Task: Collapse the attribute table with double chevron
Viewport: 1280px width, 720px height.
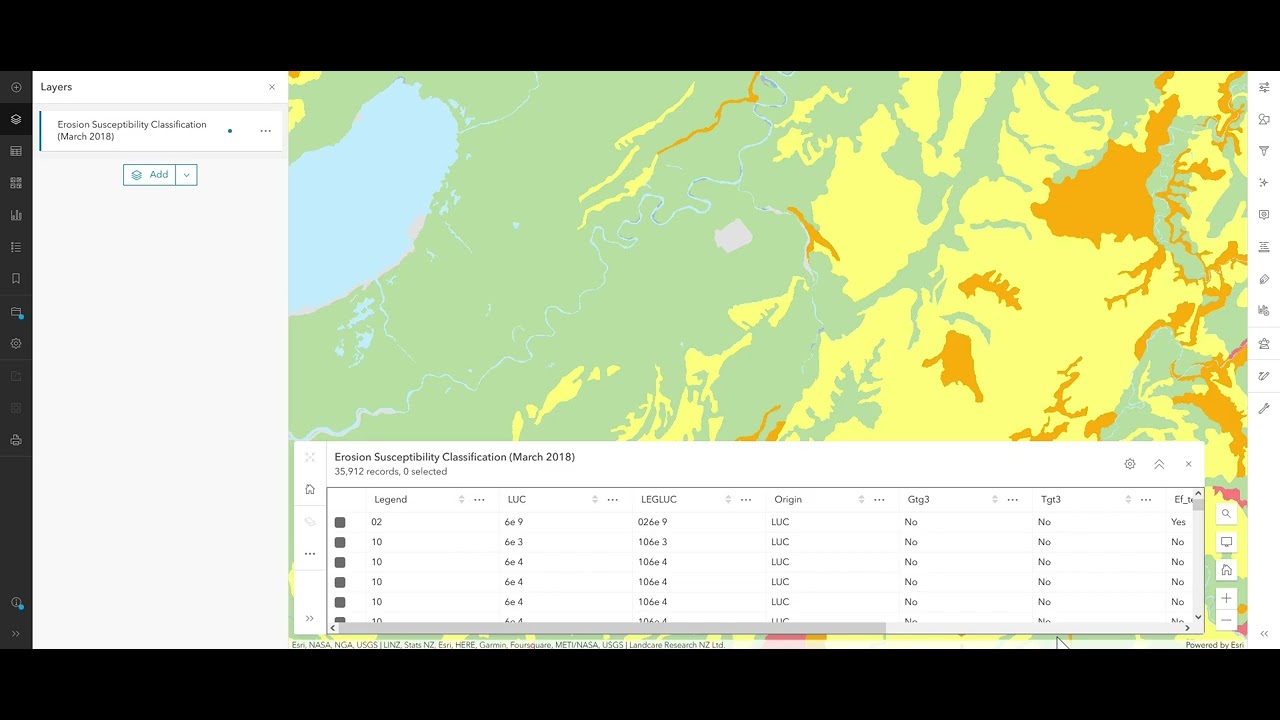Action: point(1159,464)
